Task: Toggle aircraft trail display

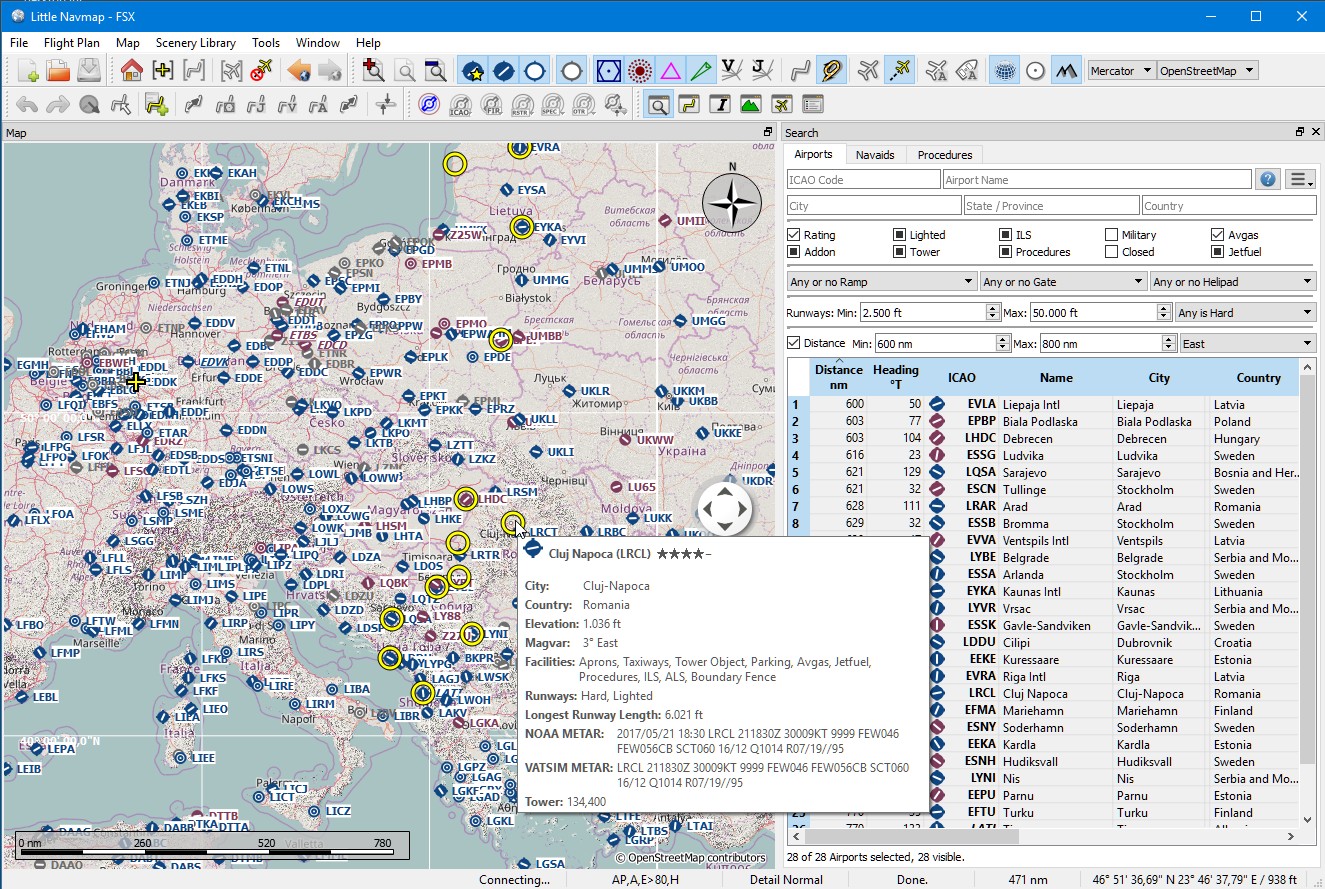Action: pyautogui.click(x=900, y=71)
